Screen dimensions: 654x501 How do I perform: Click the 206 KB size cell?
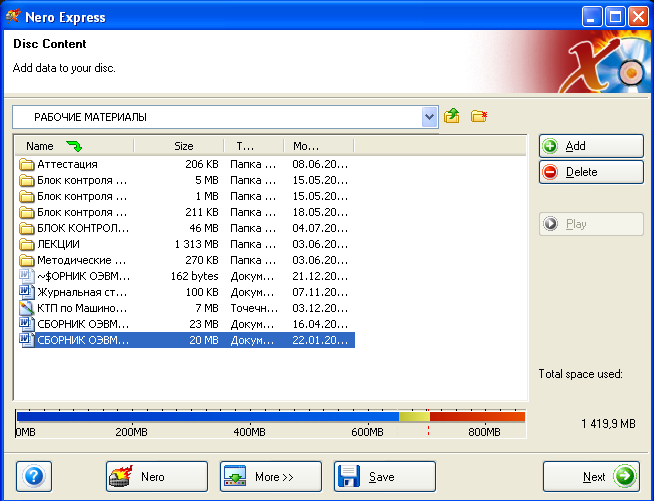[202, 164]
